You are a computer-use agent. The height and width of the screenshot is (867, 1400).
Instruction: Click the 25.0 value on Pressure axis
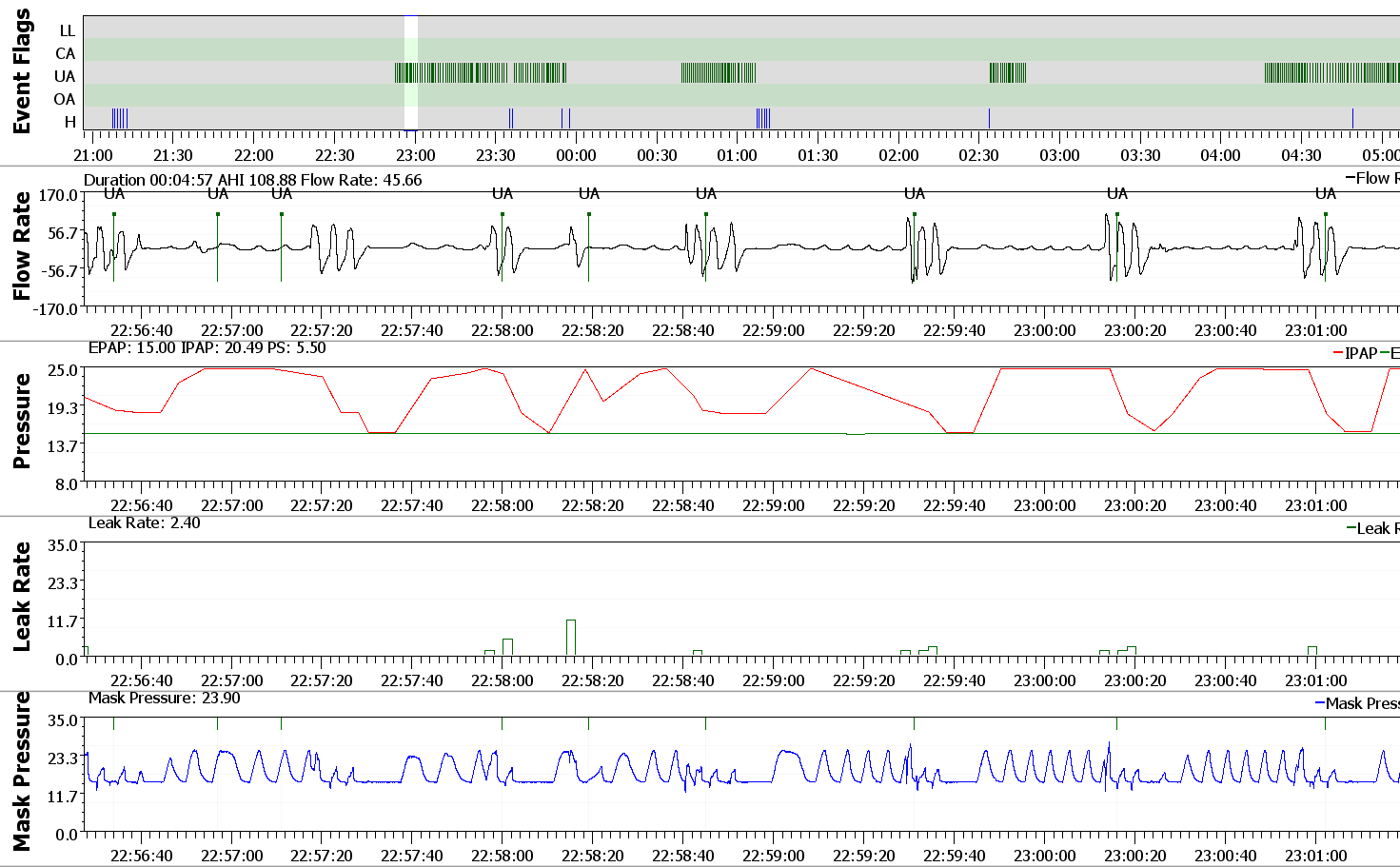pos(63,369)
